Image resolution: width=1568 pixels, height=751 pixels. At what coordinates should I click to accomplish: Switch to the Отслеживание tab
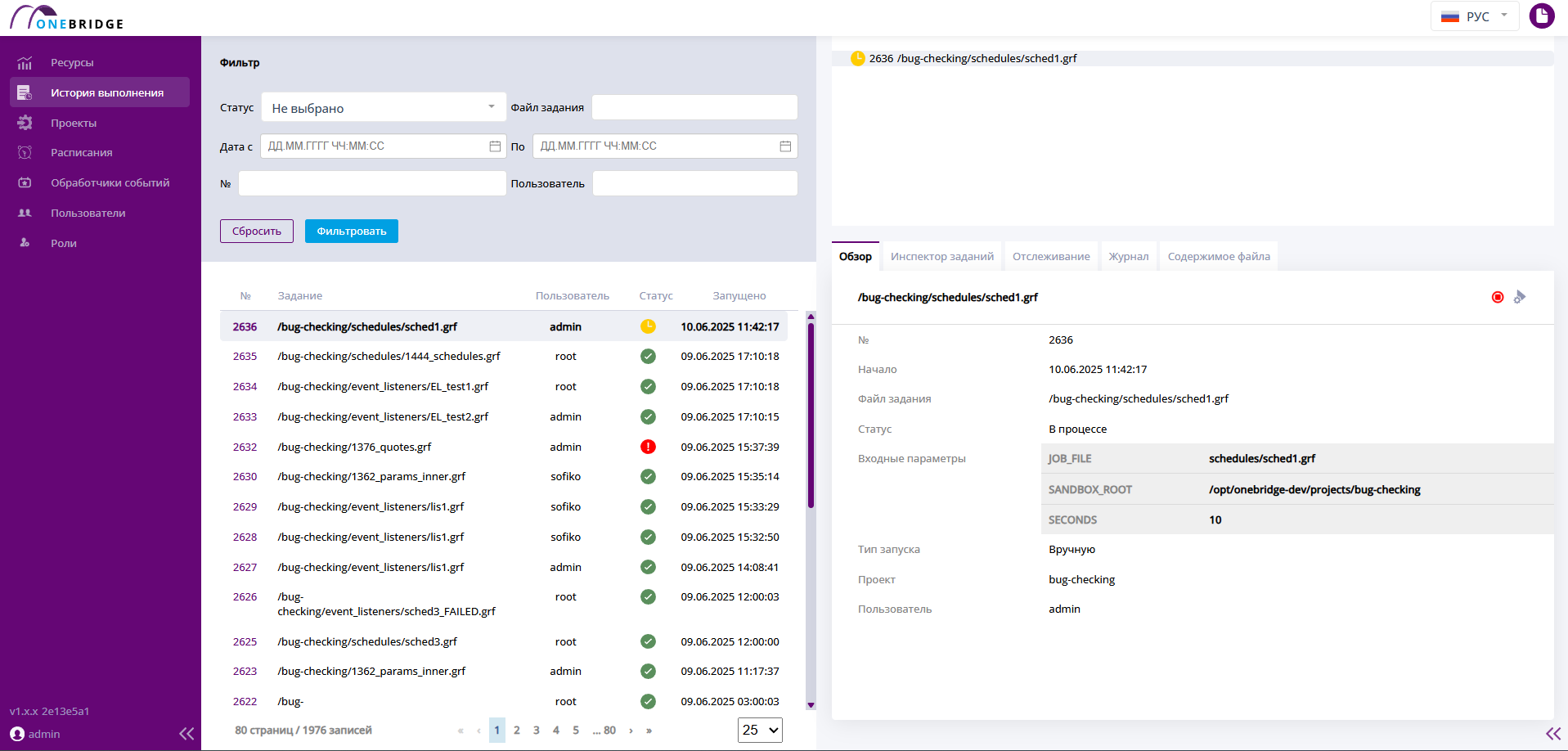tap(1051, 256)
